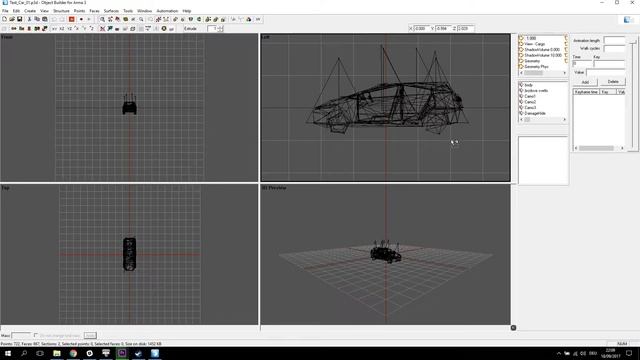640x360 pixels.
Task: Click the Value input field
Action: (606, 73)
